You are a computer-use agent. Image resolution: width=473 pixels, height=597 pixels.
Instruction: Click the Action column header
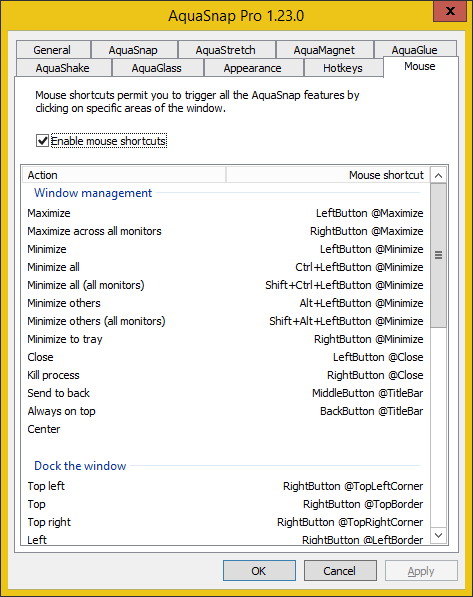tap(124, 175)
